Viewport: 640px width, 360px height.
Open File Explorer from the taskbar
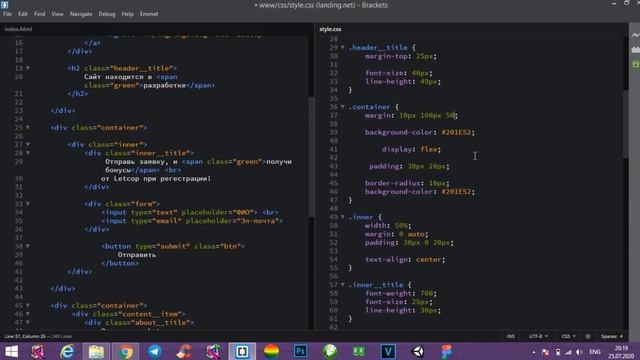tap(96, 351)
